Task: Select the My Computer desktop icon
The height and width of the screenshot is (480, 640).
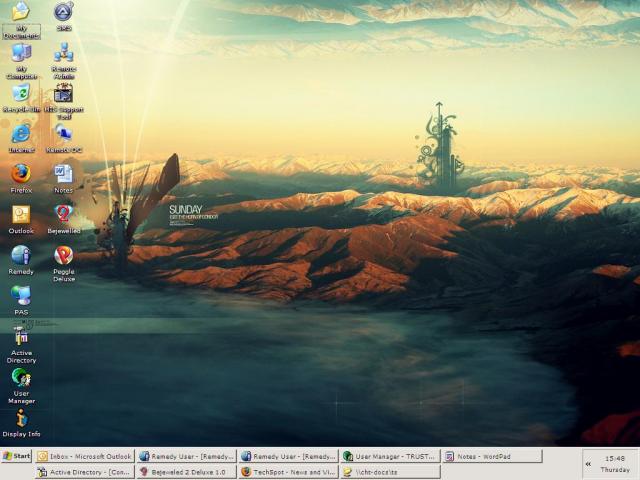Action: pyautogui.click(x=21, y=61)
